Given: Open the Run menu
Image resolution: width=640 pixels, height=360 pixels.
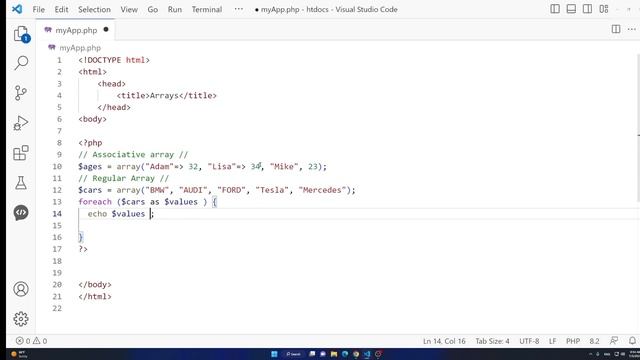Looking at the screenshot, I should coord(175,9).
